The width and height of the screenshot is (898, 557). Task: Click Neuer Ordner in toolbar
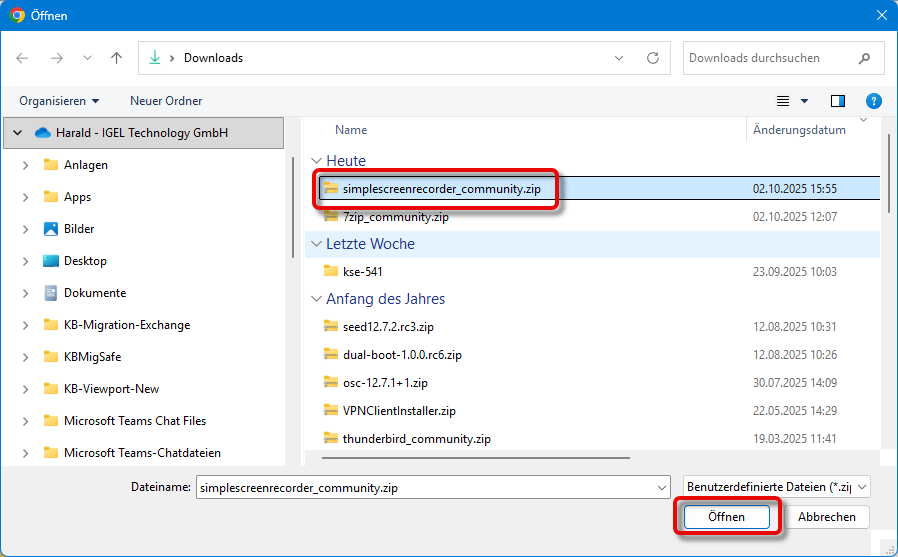point(166,101)
